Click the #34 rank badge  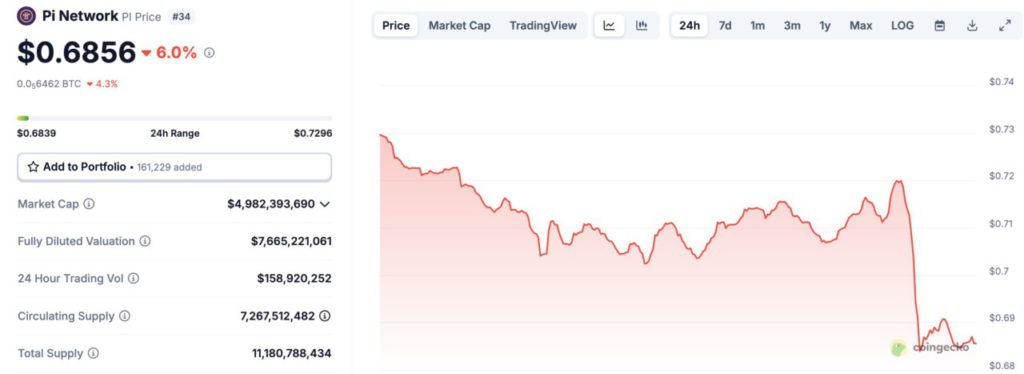pyautogui.click(x=180, y=16)
